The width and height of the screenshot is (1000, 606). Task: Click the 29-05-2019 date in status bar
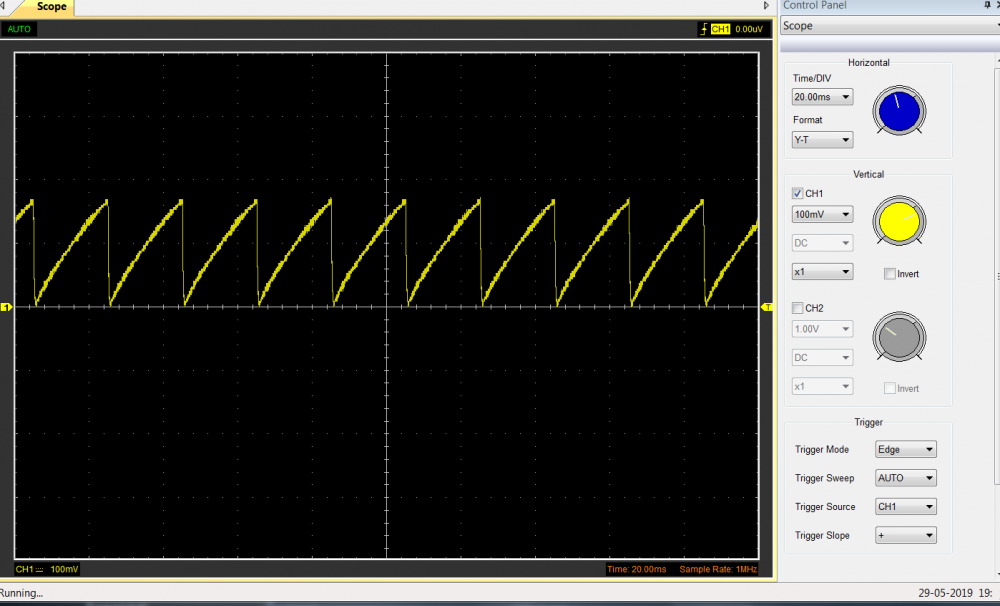coord(945,593)
